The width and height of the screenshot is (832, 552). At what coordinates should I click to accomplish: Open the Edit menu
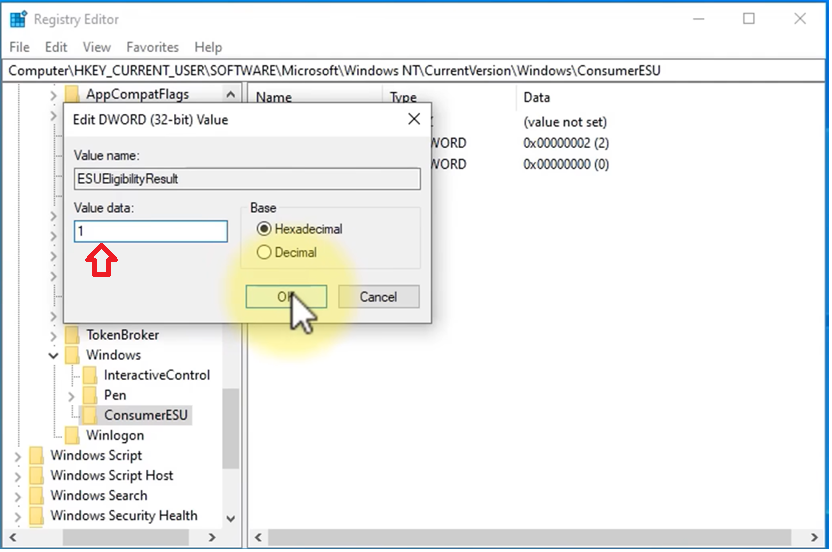point(56,47)
